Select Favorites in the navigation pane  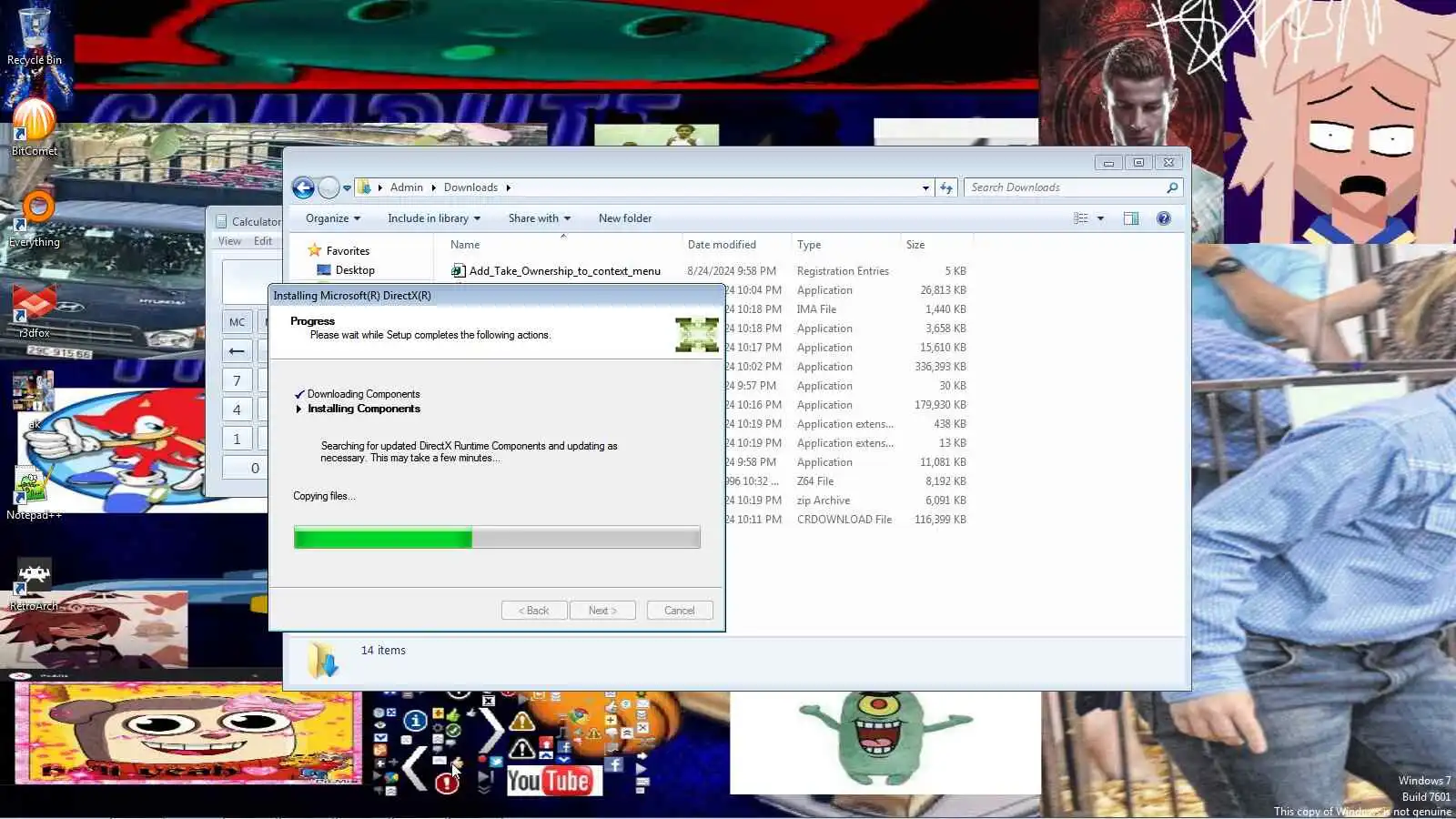pos(348,251)
